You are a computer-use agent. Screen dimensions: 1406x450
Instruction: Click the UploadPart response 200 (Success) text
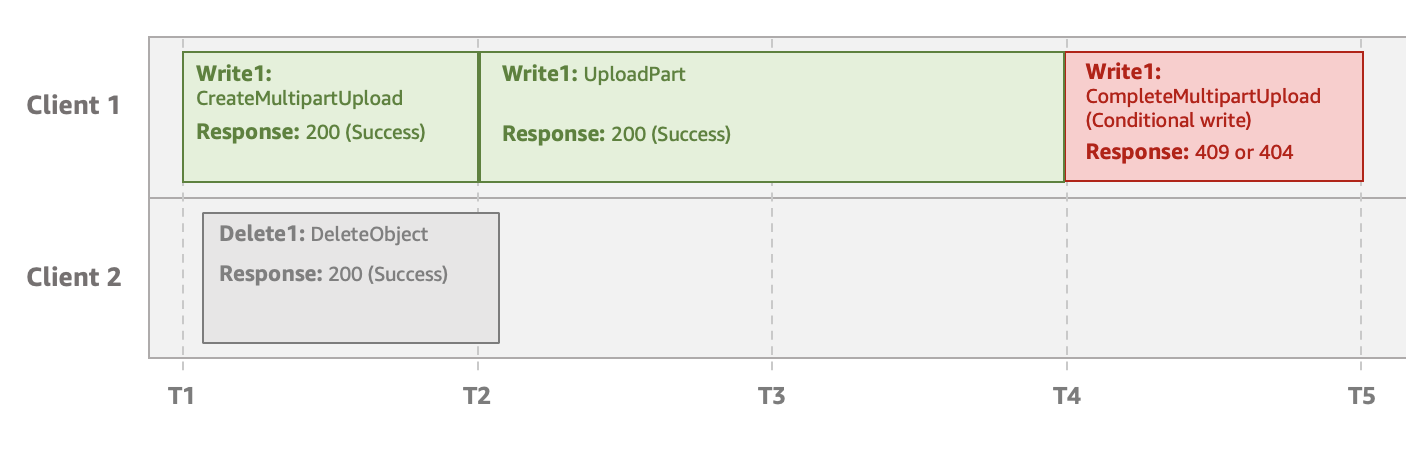pos(670,134)
